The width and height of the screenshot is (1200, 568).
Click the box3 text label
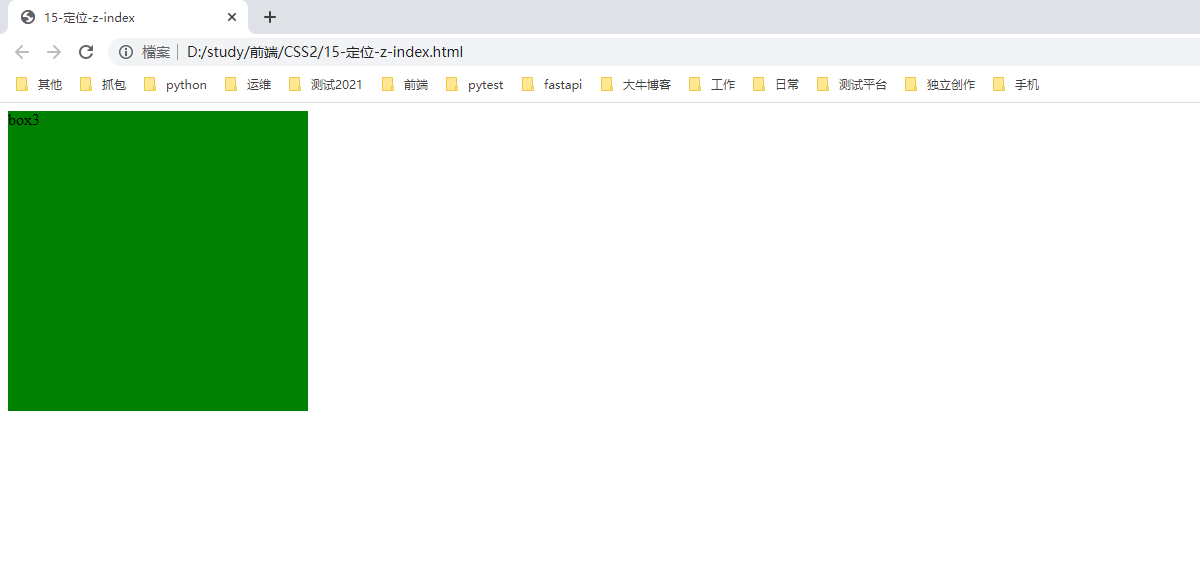(x=23, y=120)
